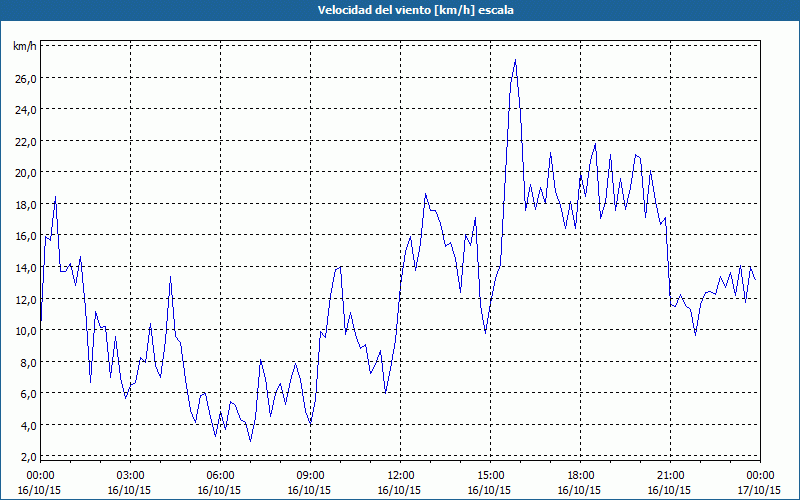Select the 24,0 y-axis value

(x=26, y=110)
